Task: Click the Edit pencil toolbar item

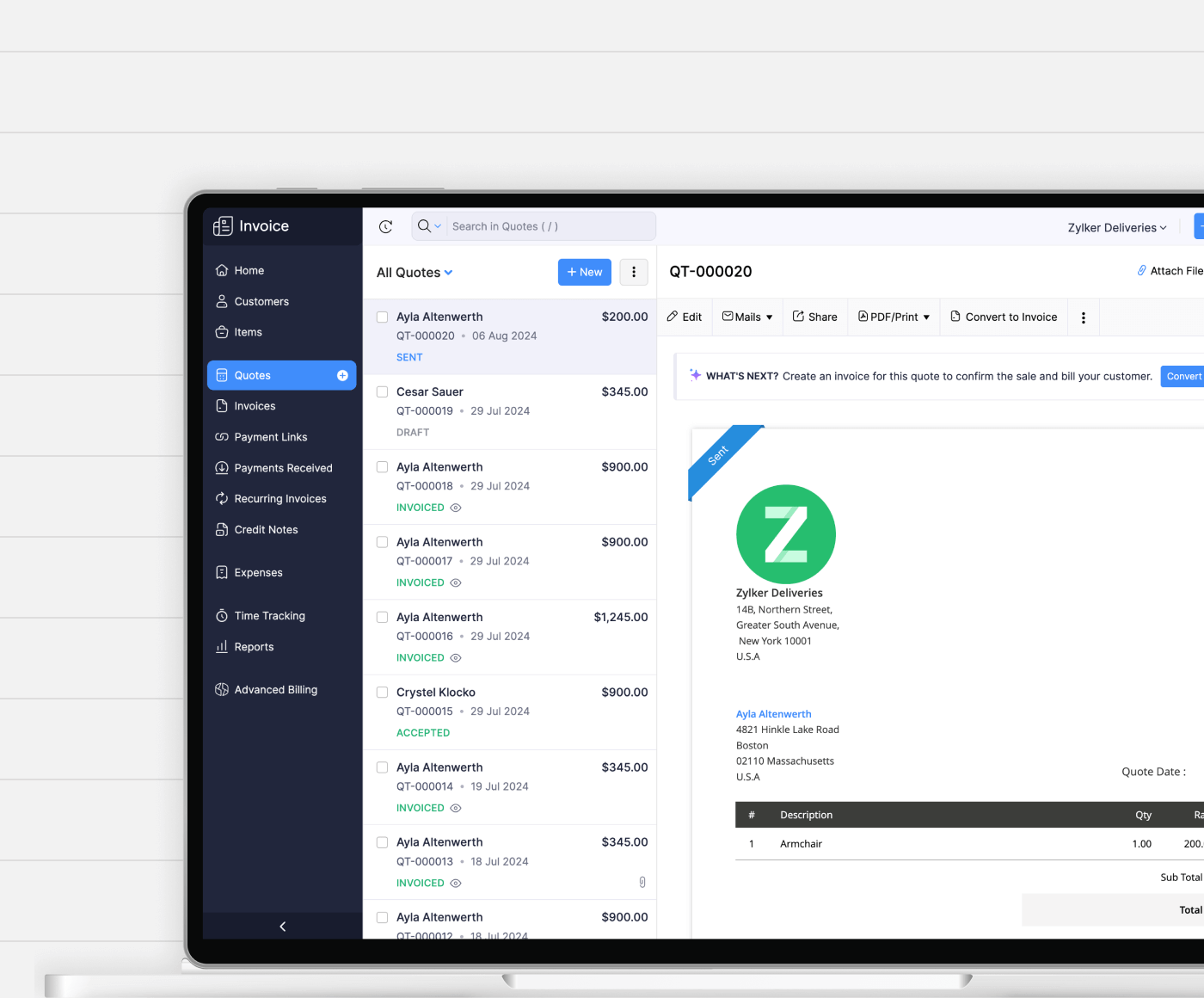Action: coord(685,317)
